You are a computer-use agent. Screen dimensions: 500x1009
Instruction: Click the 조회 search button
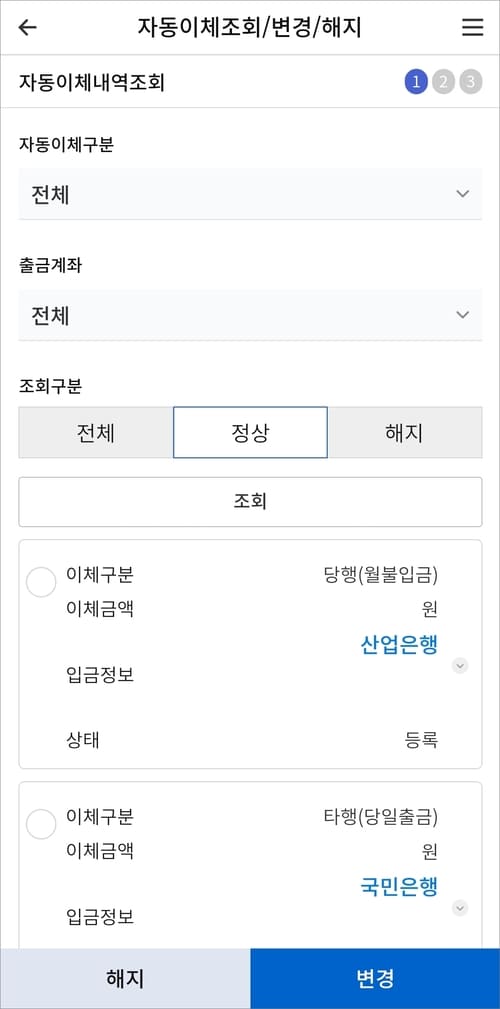pos(250,502)
